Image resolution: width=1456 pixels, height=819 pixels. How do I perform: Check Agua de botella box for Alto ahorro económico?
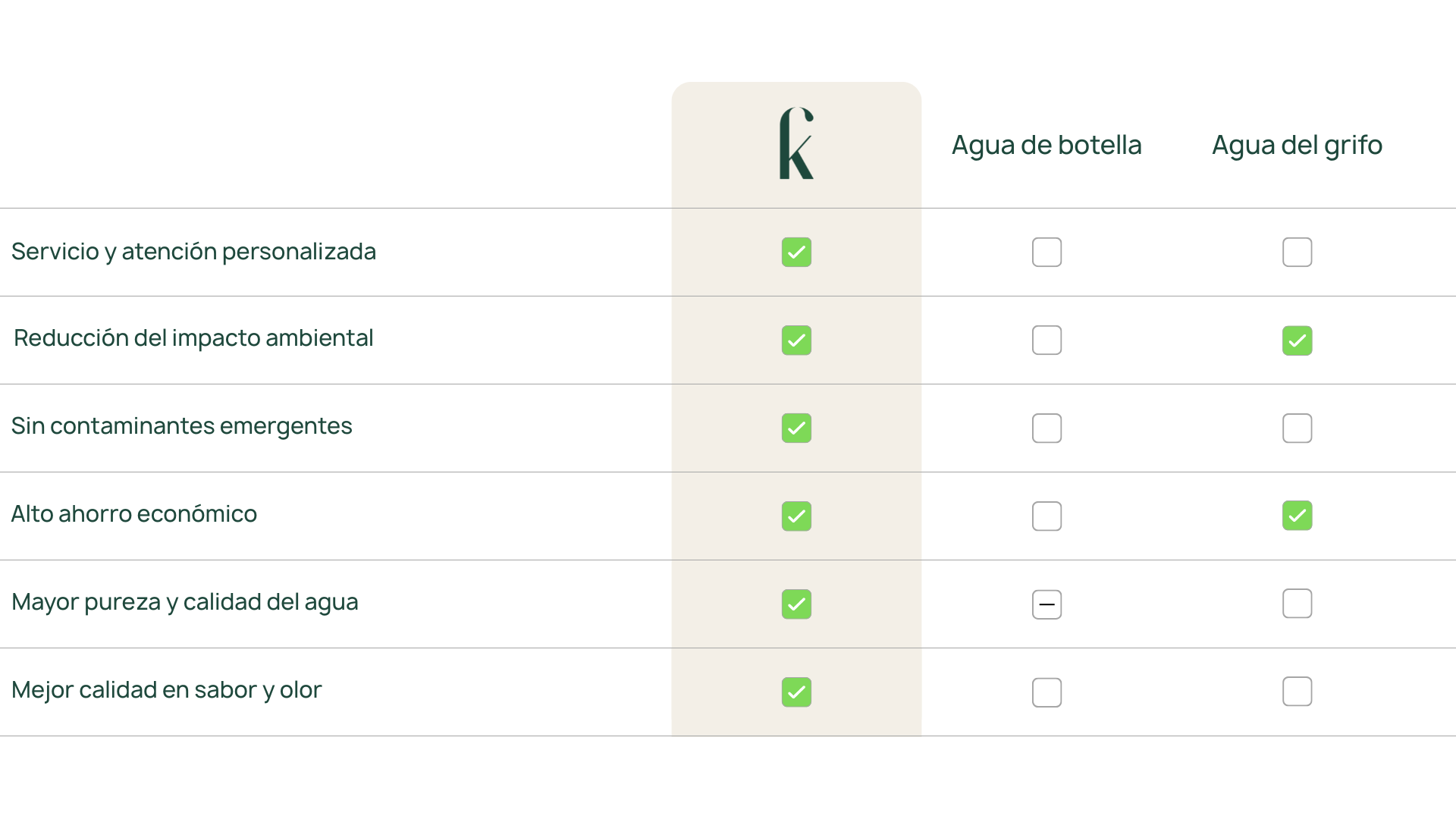[x=1046, y=516]
